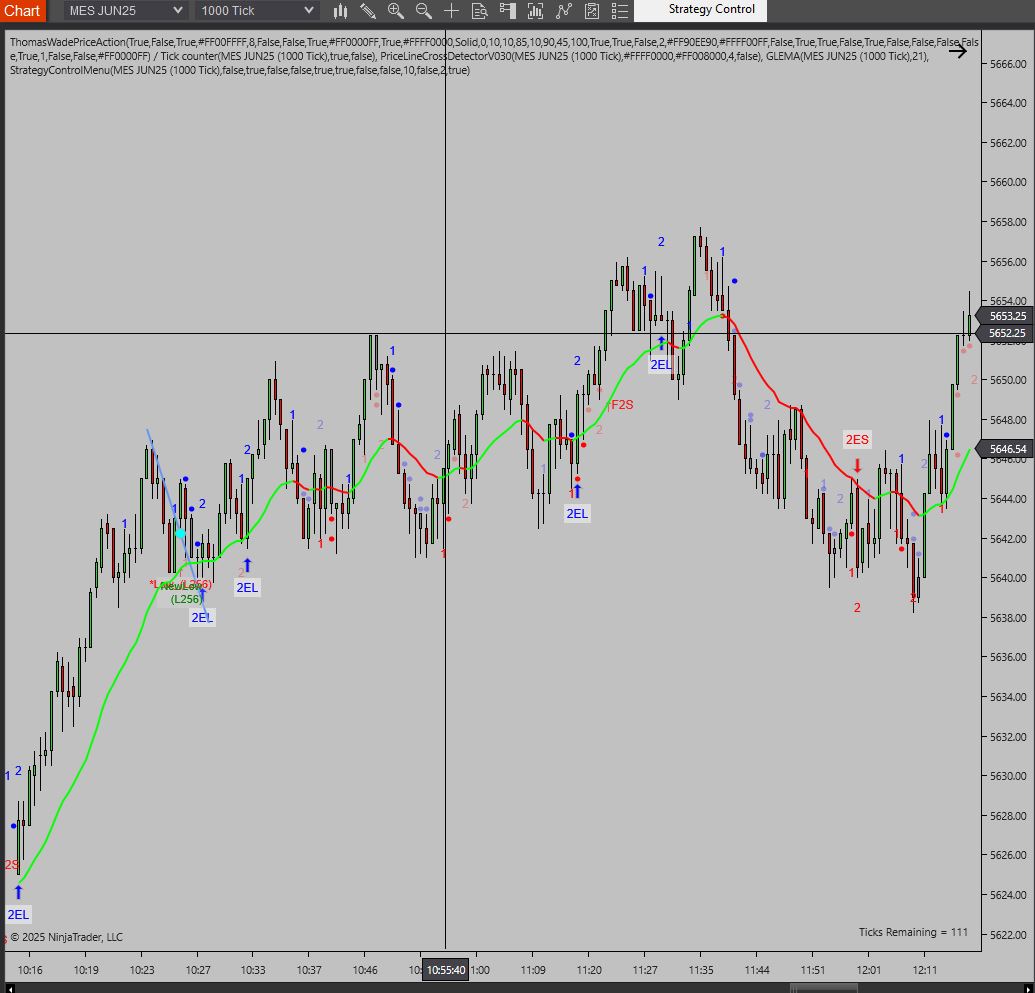Viewport: 1035px width, 993px height.
Task: Click the 5653.25 current price marker
Action: (1005, 316)
